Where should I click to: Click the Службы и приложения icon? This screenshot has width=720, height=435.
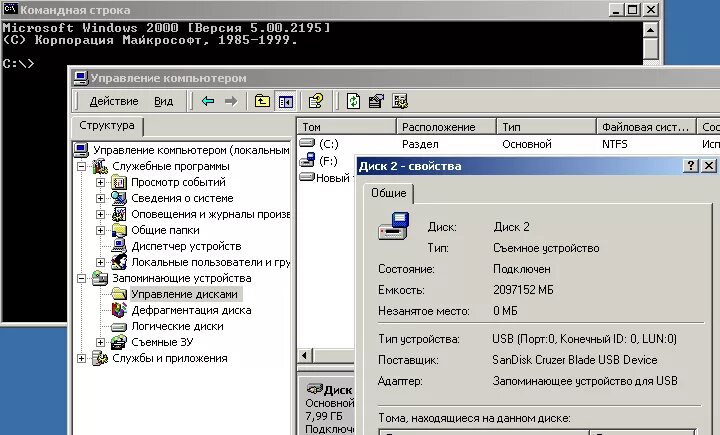(x=100, y=358)
